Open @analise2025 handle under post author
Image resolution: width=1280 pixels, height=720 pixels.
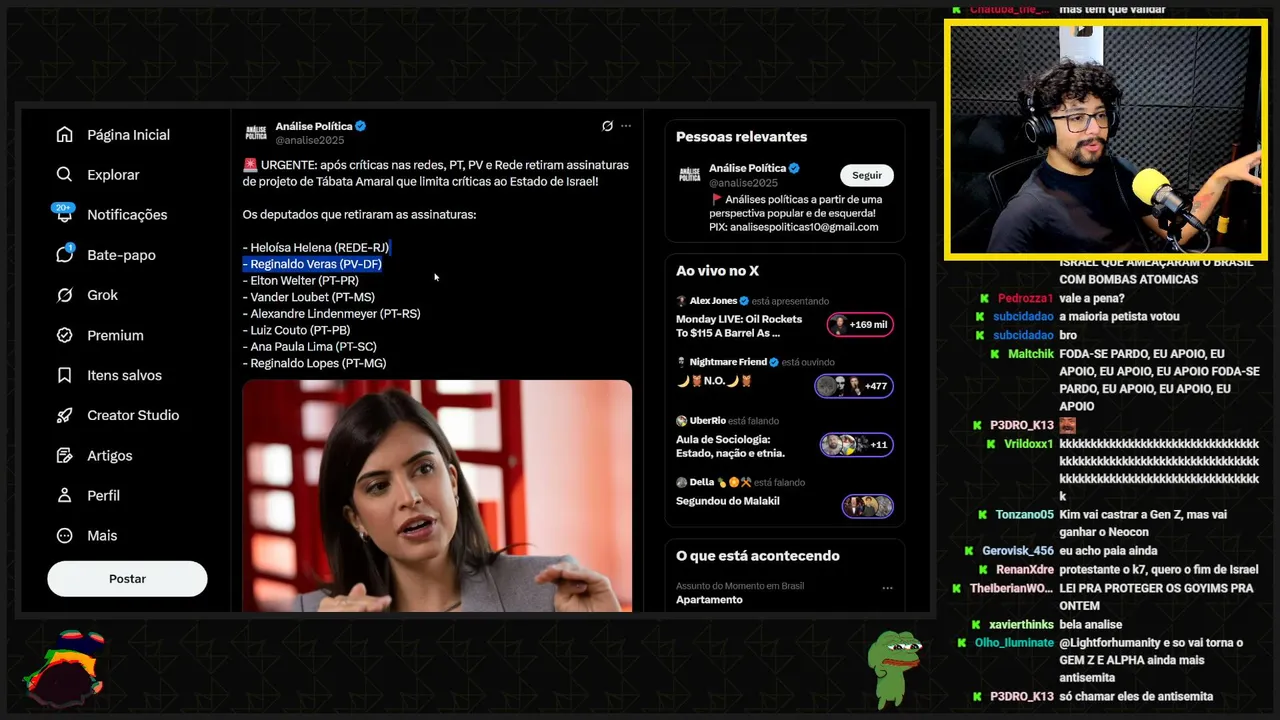pos(310,140)
